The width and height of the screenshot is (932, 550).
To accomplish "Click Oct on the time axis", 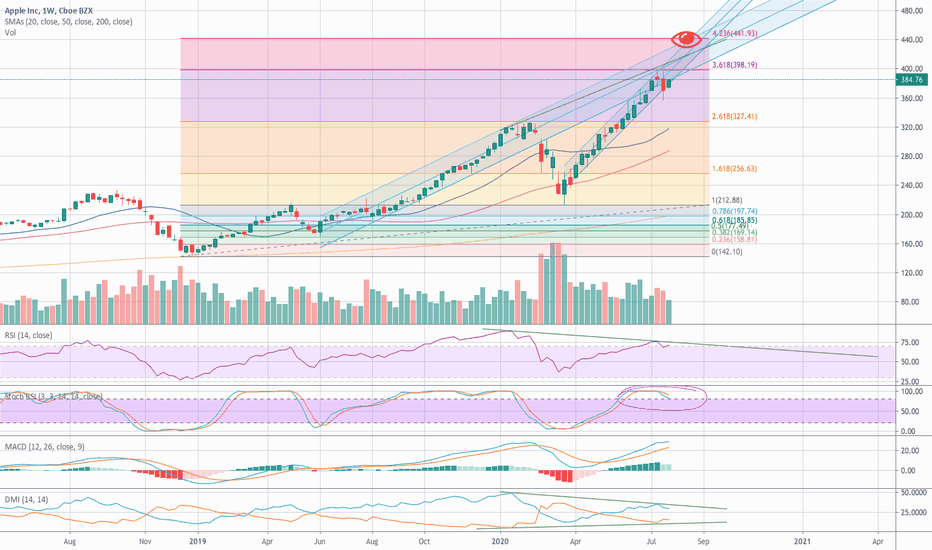I will point(424,542).
